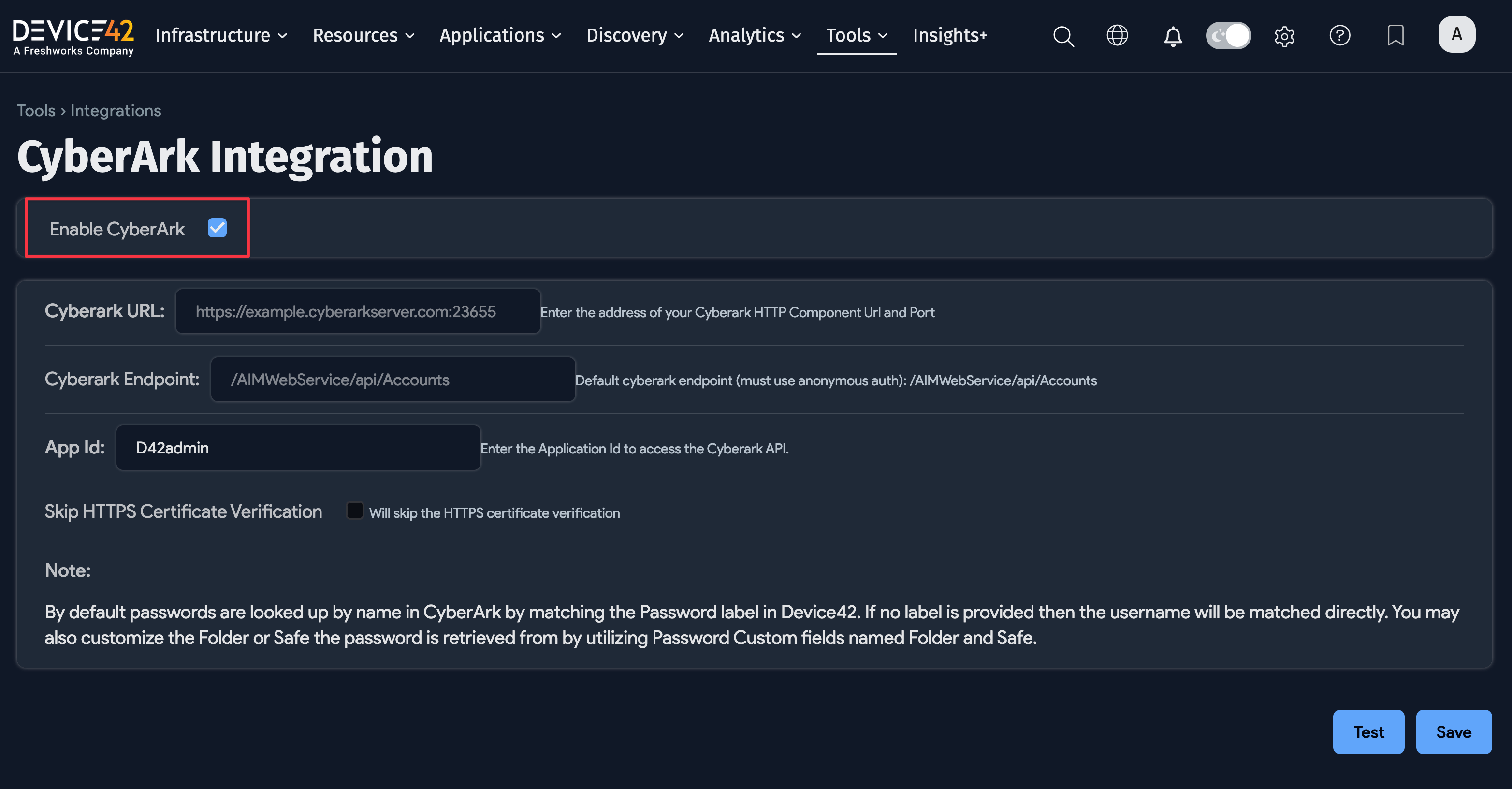Click the bookmark icon
Screen dimensions: 1512x789
point(1396,36)
